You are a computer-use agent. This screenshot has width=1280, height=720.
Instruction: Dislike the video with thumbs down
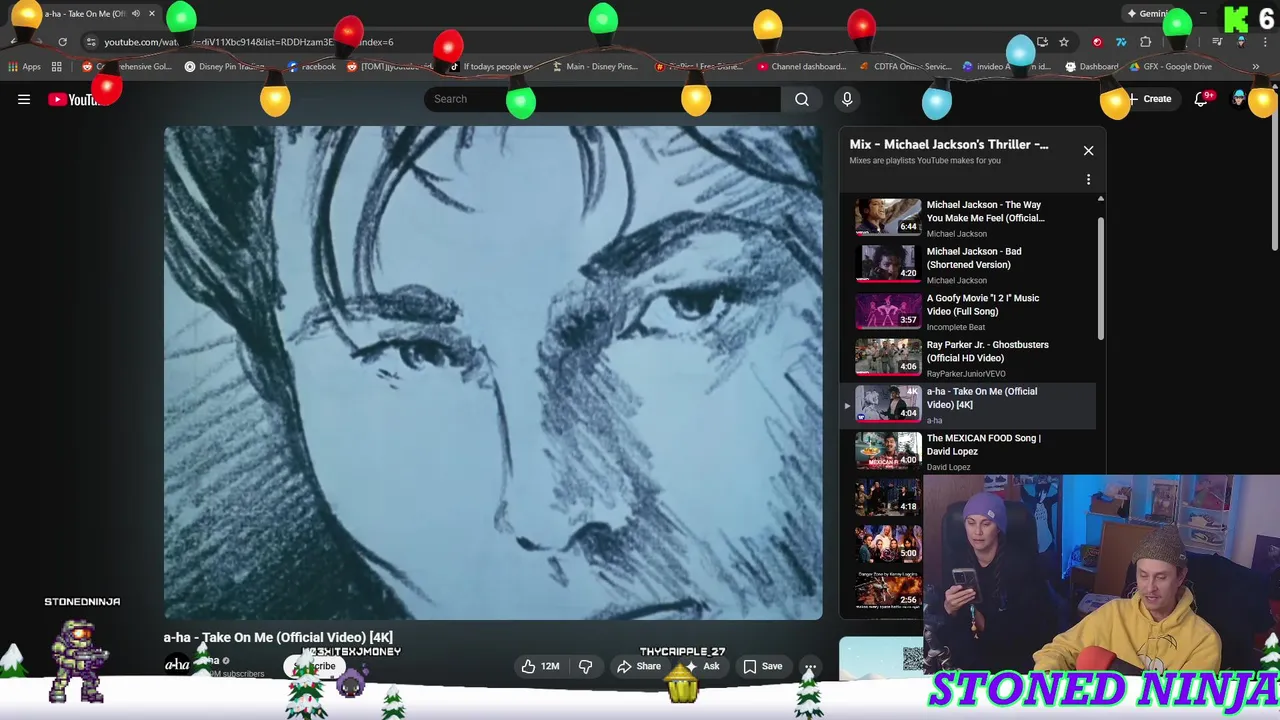pos(586,666)
